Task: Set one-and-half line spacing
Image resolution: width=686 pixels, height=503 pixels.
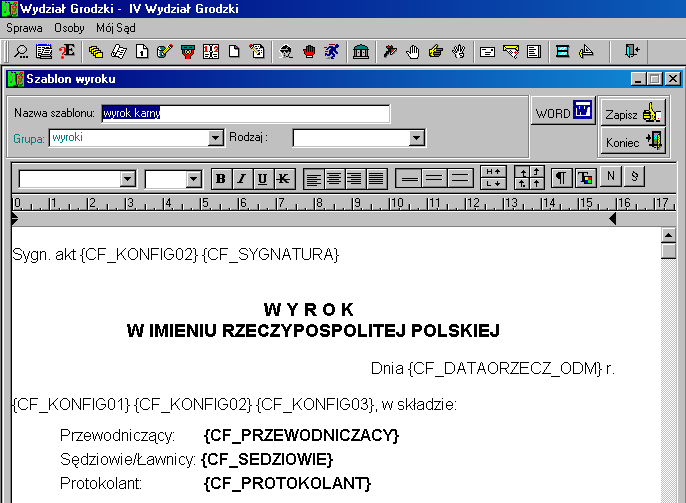Action: (434, 179)
